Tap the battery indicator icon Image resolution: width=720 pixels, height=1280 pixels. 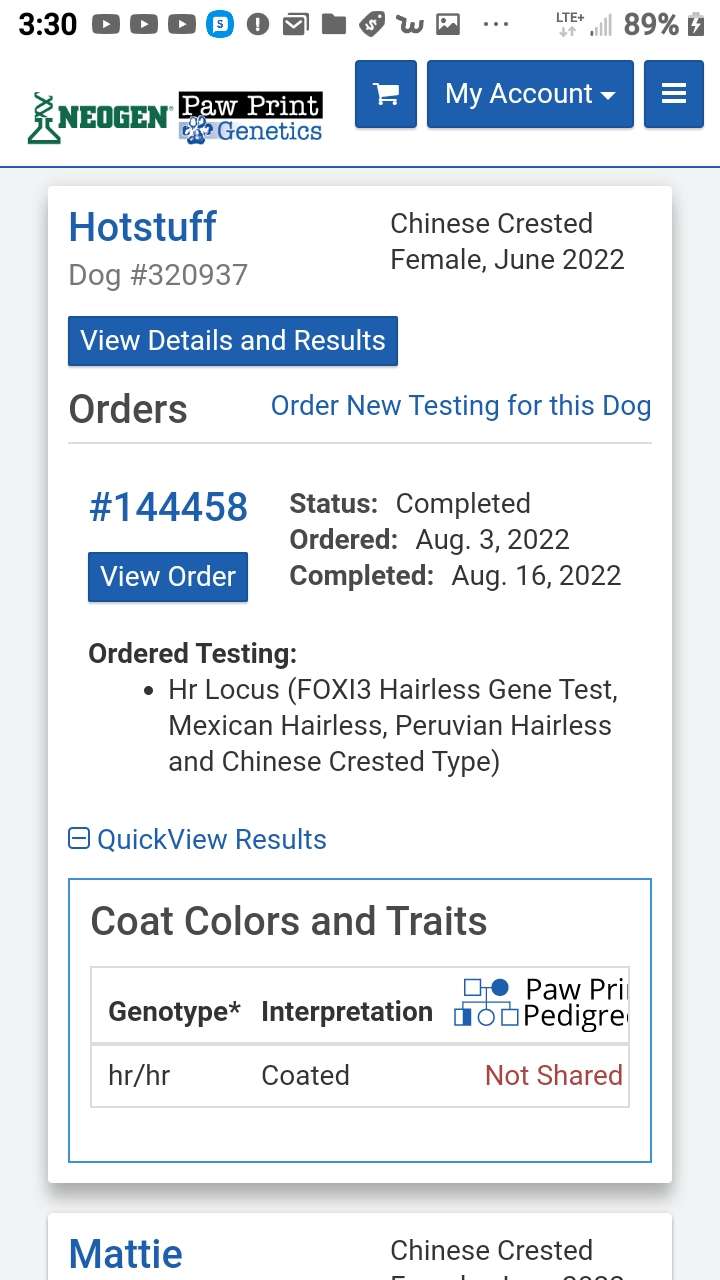point(696,25)
